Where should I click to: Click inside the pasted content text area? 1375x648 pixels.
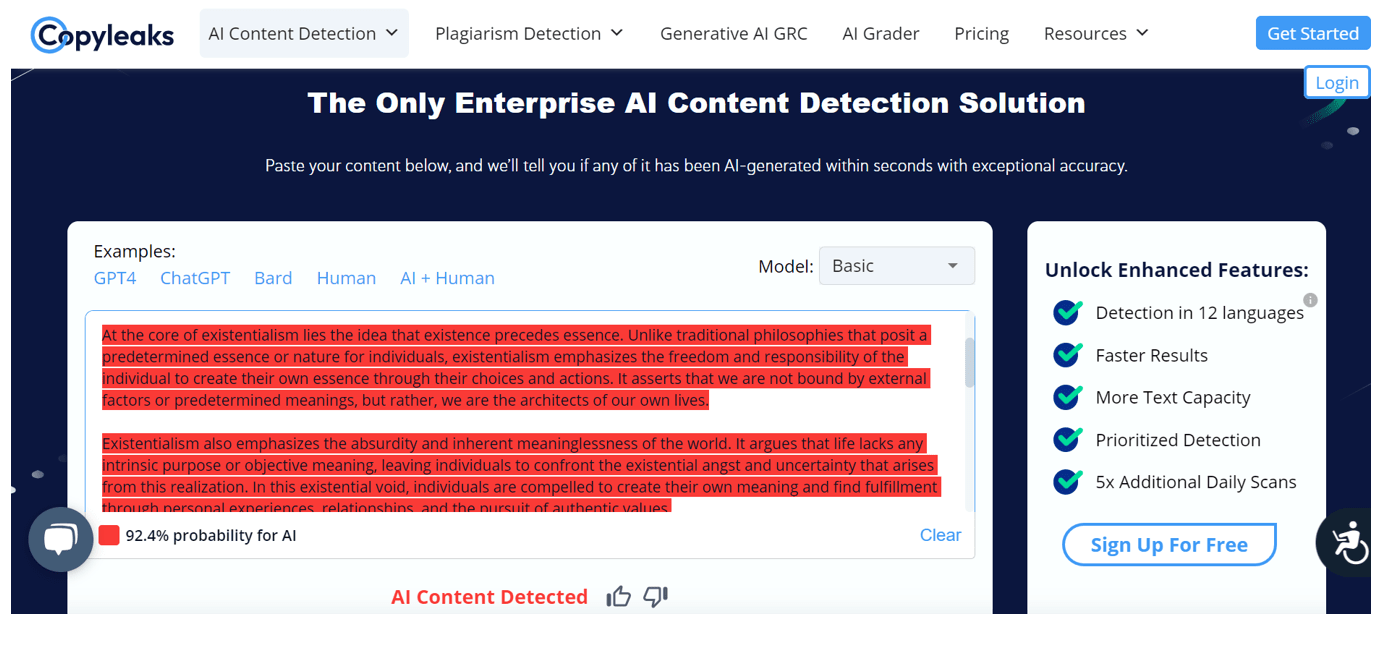pos(530,412)
